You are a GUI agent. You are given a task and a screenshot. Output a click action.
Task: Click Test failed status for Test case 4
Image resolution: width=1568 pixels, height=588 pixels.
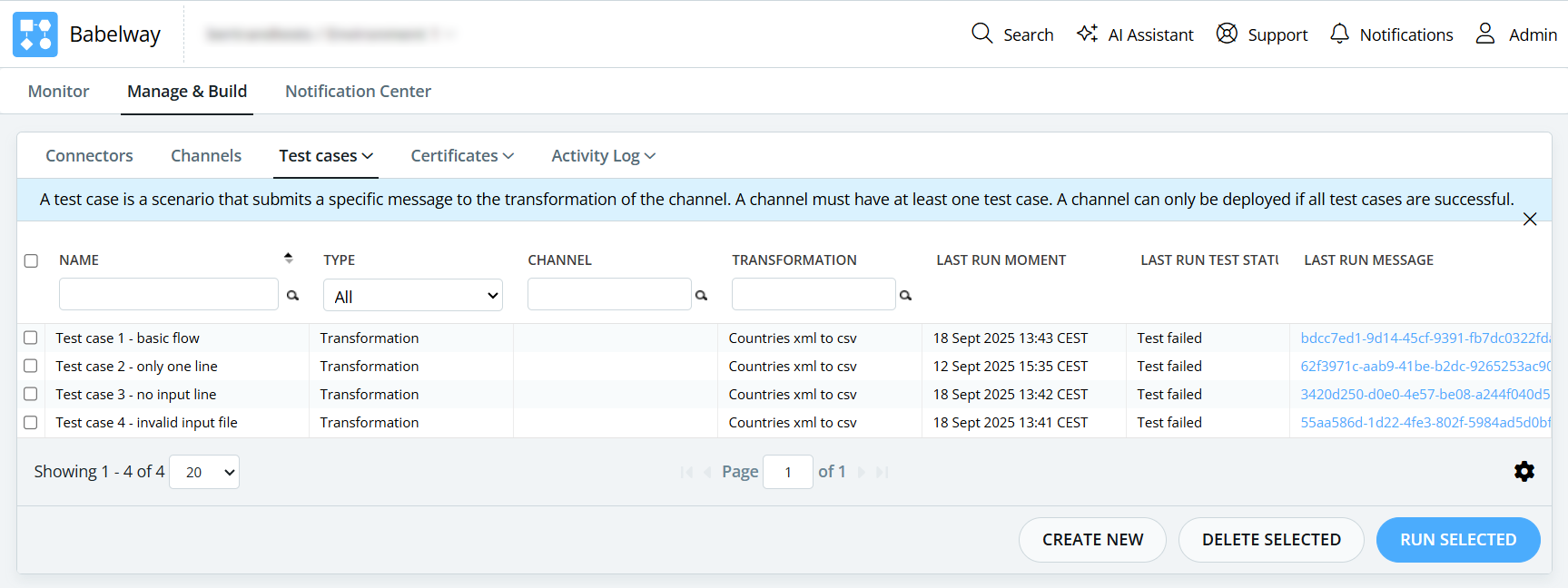pyautogui.click(x=1169, y=422)
